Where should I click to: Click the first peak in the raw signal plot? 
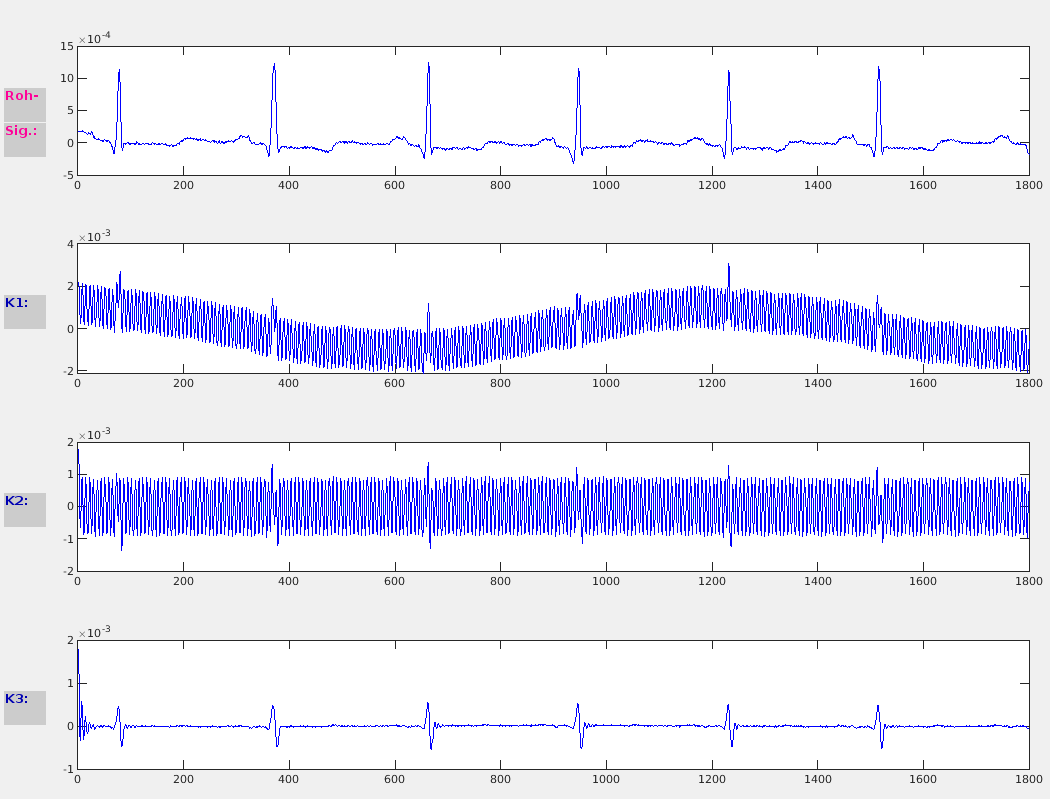[119, 72]
